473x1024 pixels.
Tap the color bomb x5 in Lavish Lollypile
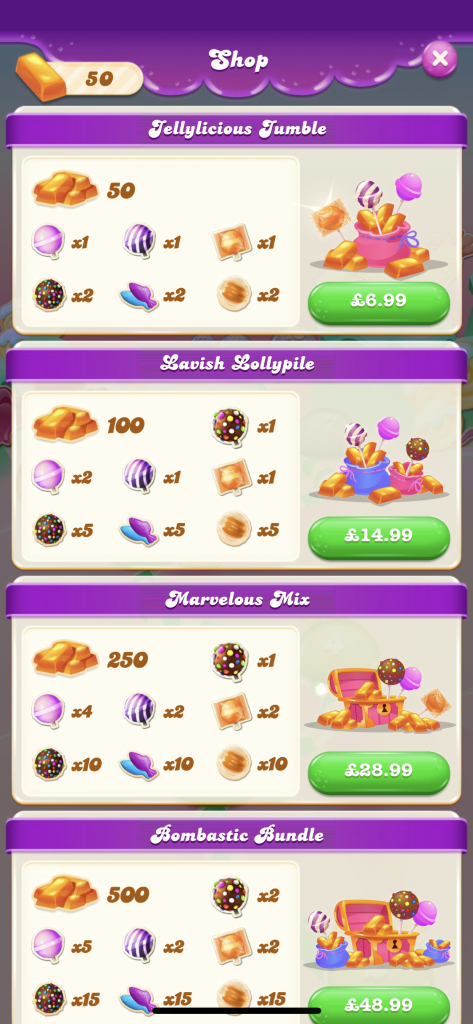point(50,529)
